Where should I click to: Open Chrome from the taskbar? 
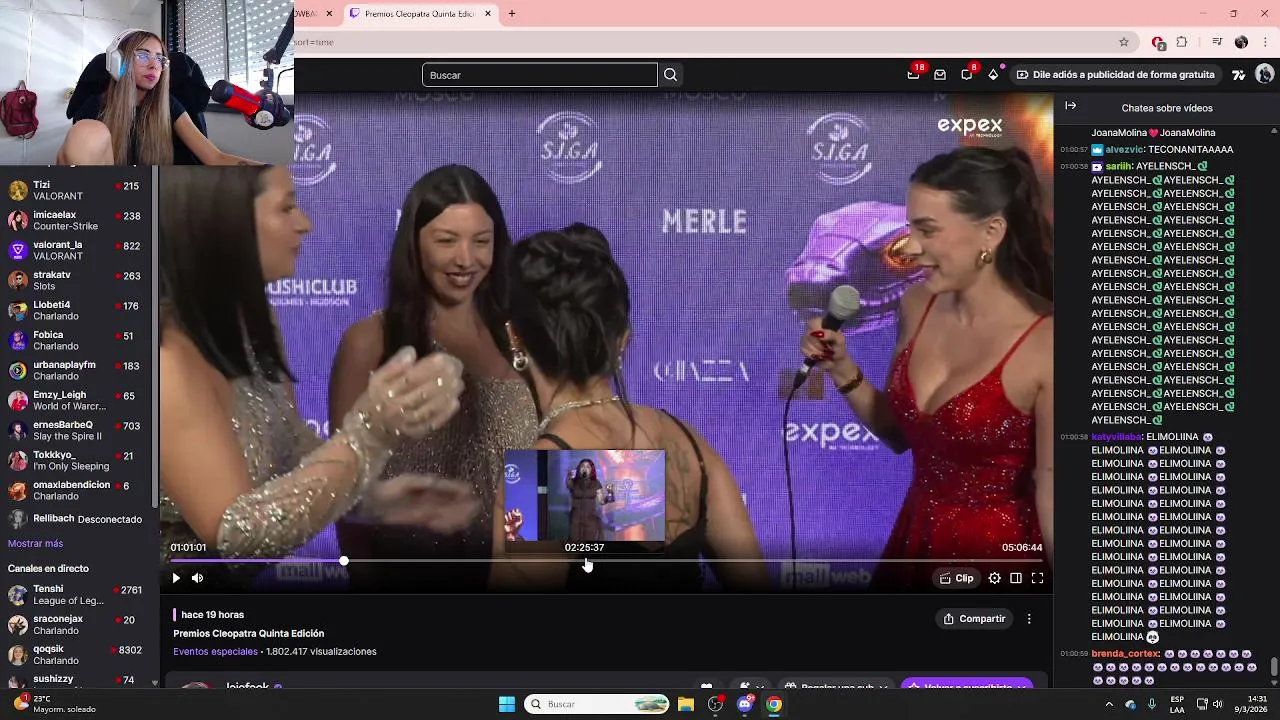(774, 704)
